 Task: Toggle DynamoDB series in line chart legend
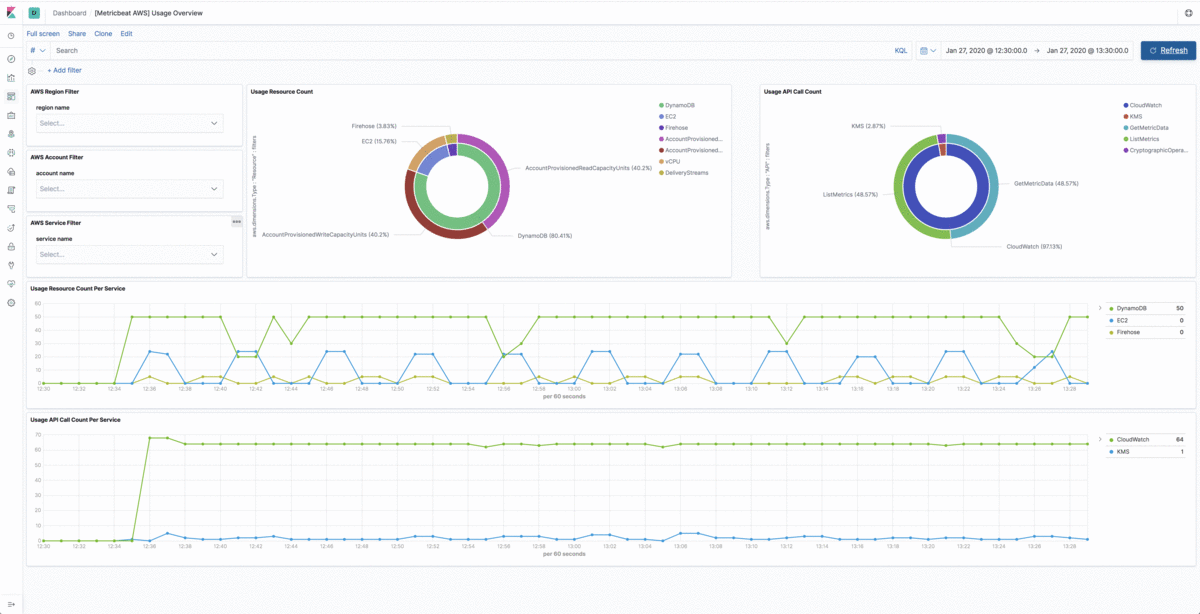click(1131, 308)
